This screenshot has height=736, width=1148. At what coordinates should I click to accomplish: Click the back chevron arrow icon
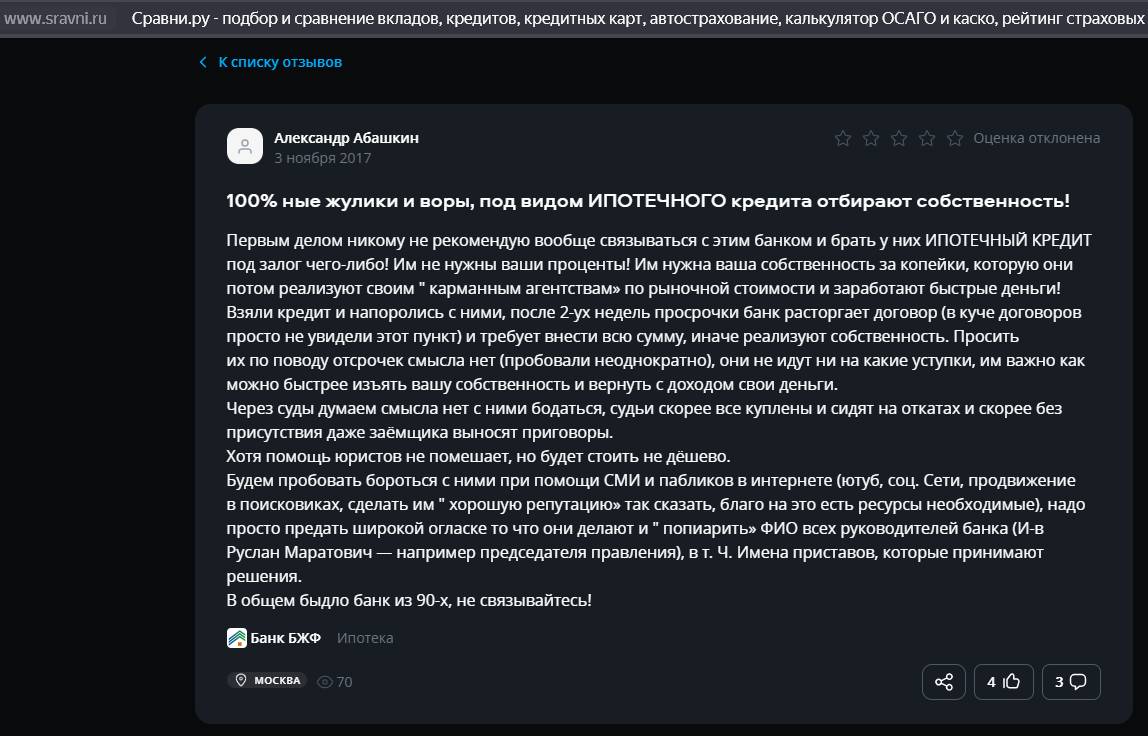(x=203, y=62)
